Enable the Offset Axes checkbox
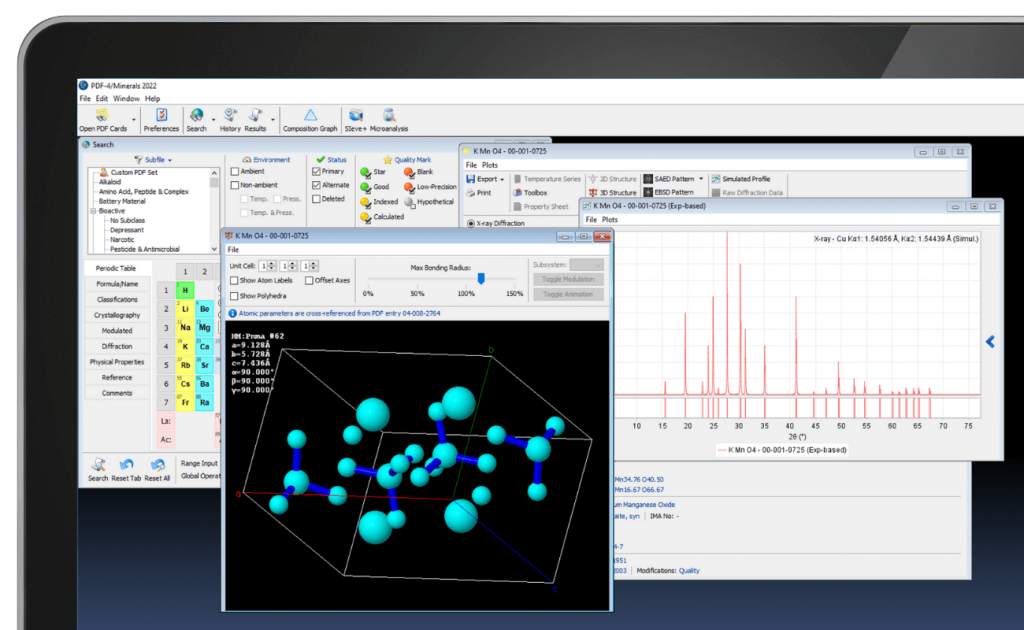Screen dimensions: 1024x630 [309, 281]
